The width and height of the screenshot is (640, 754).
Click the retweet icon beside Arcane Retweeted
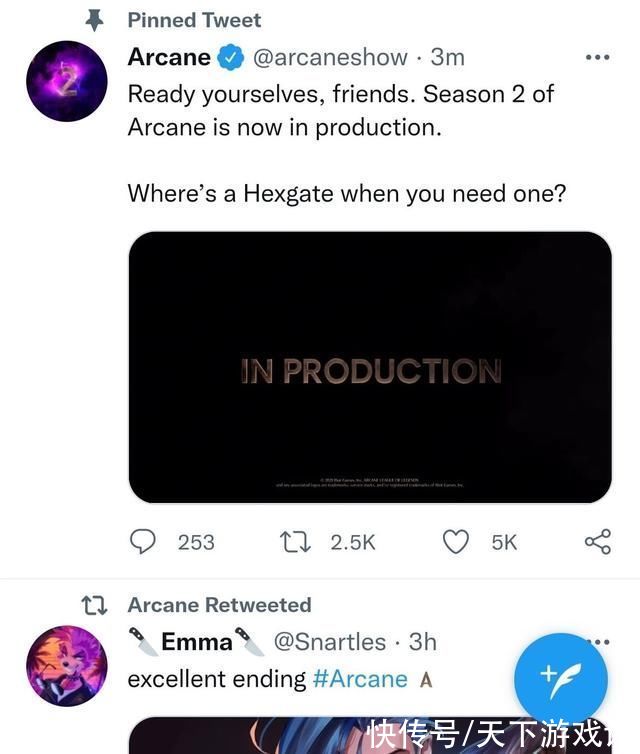[94, 605]
